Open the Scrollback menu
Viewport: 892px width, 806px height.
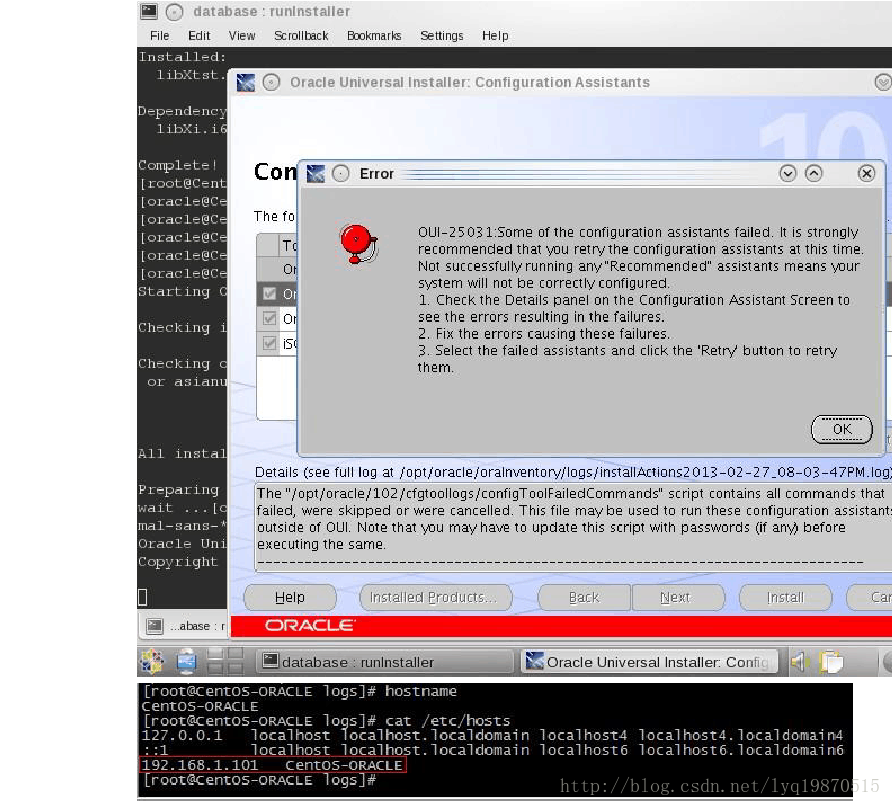(301, 36)
